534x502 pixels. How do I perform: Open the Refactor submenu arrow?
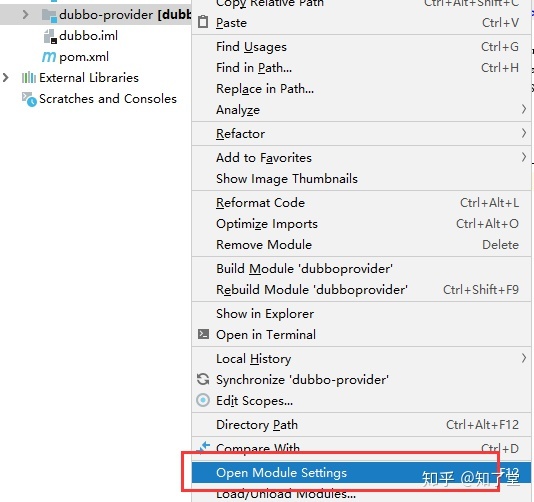524,133
